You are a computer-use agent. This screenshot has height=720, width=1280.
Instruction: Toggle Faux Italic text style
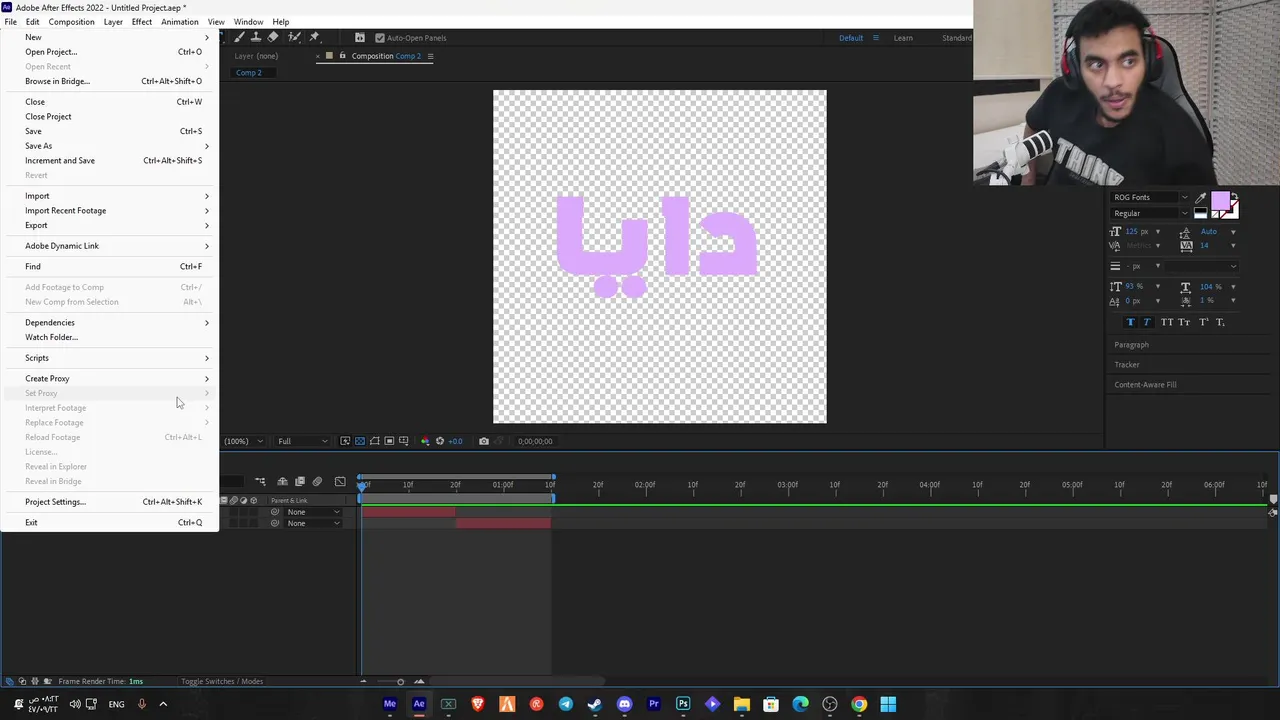[1147, 322]
